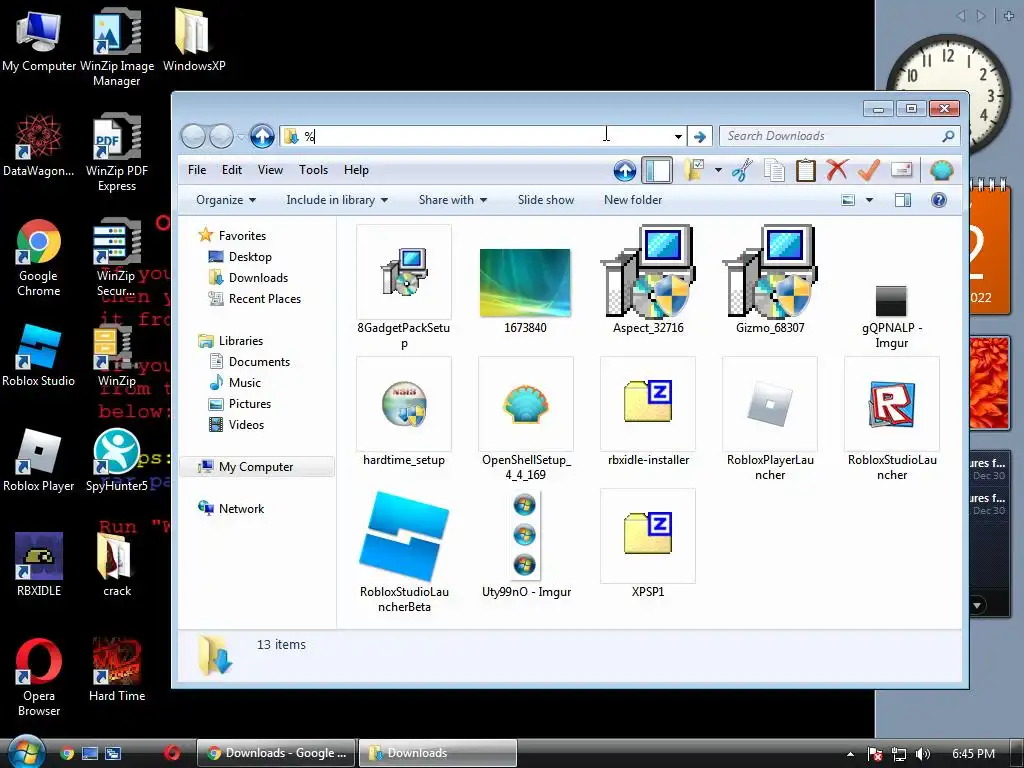The image size is (1024, 768).
Task: Expand the Share with dropdown
Action: click(453, 200)
